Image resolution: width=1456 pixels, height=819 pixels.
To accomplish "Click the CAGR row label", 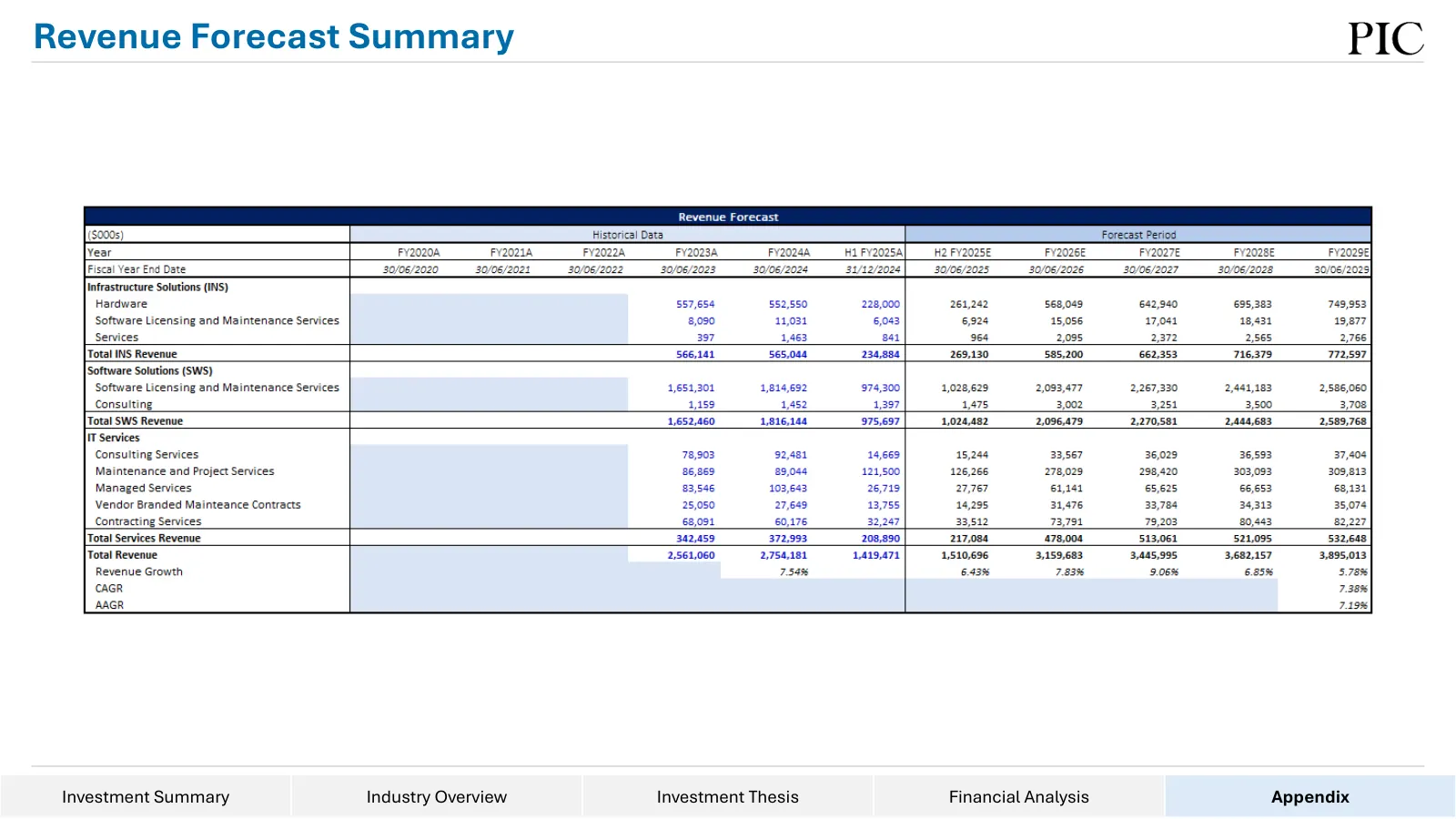I will (109, 588).
